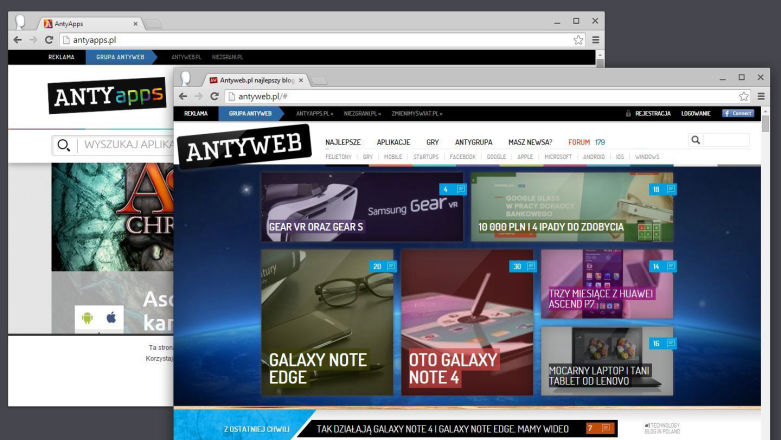Viewport: 781px width, 440px height.
Task: Open a new tab in the Antyweb window
Action: (319, 80)
